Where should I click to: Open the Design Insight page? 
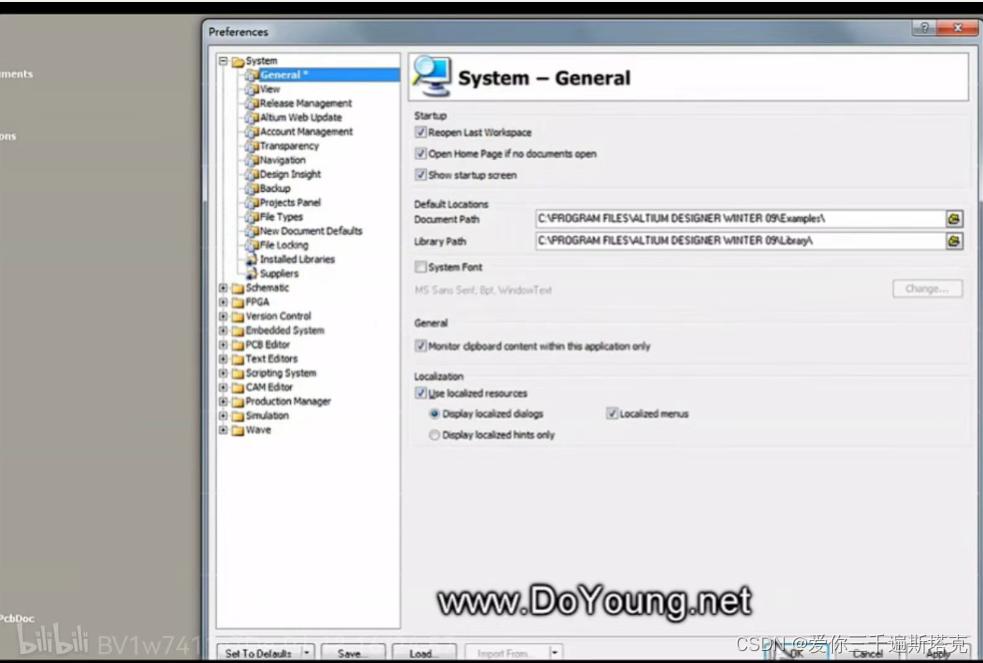tap(290, 174)
